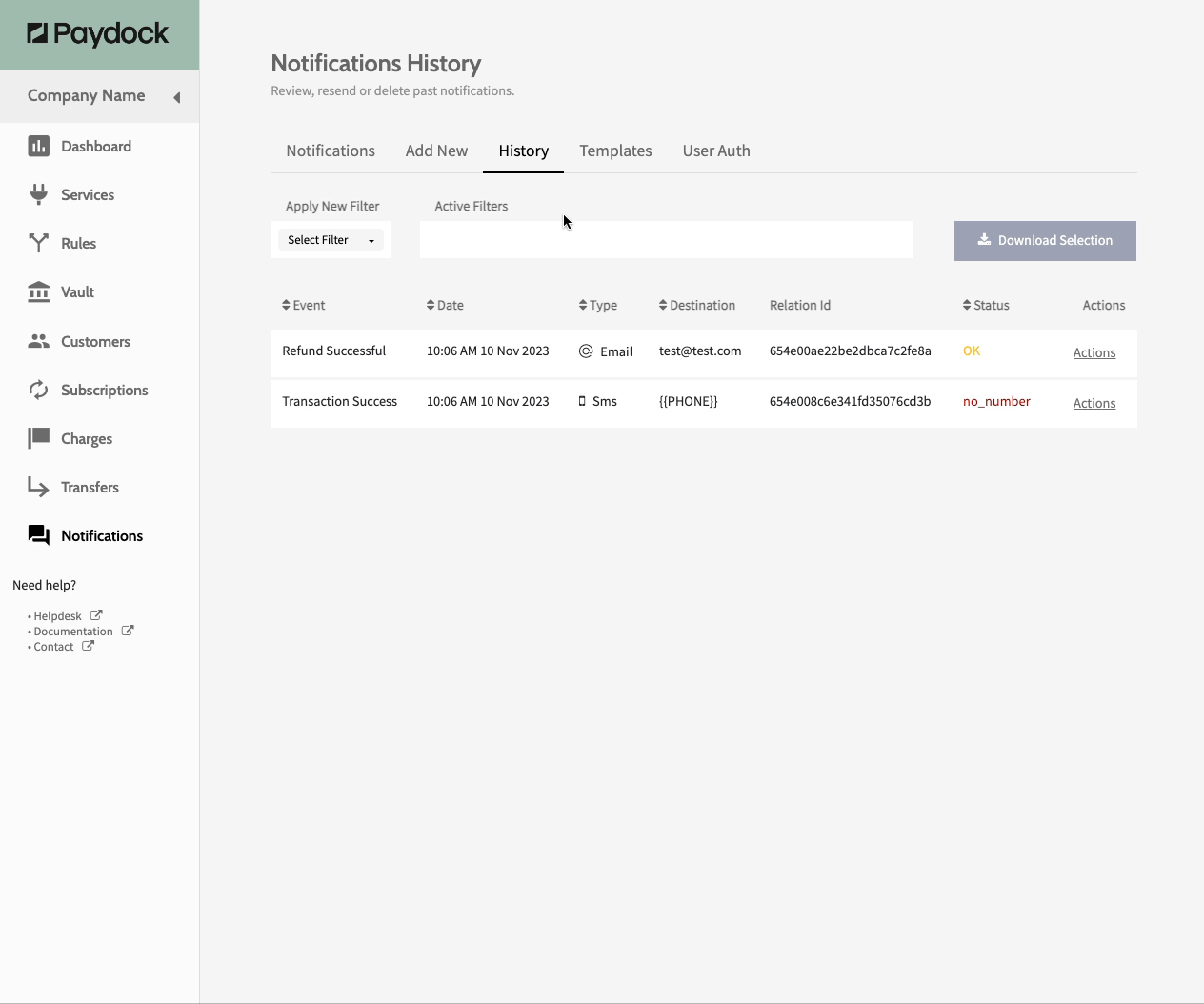Image resolution: width=1204 pixels, height=1004 pixels.
Task: Open the Helpdesk external link
Action: tap(58, 616)
